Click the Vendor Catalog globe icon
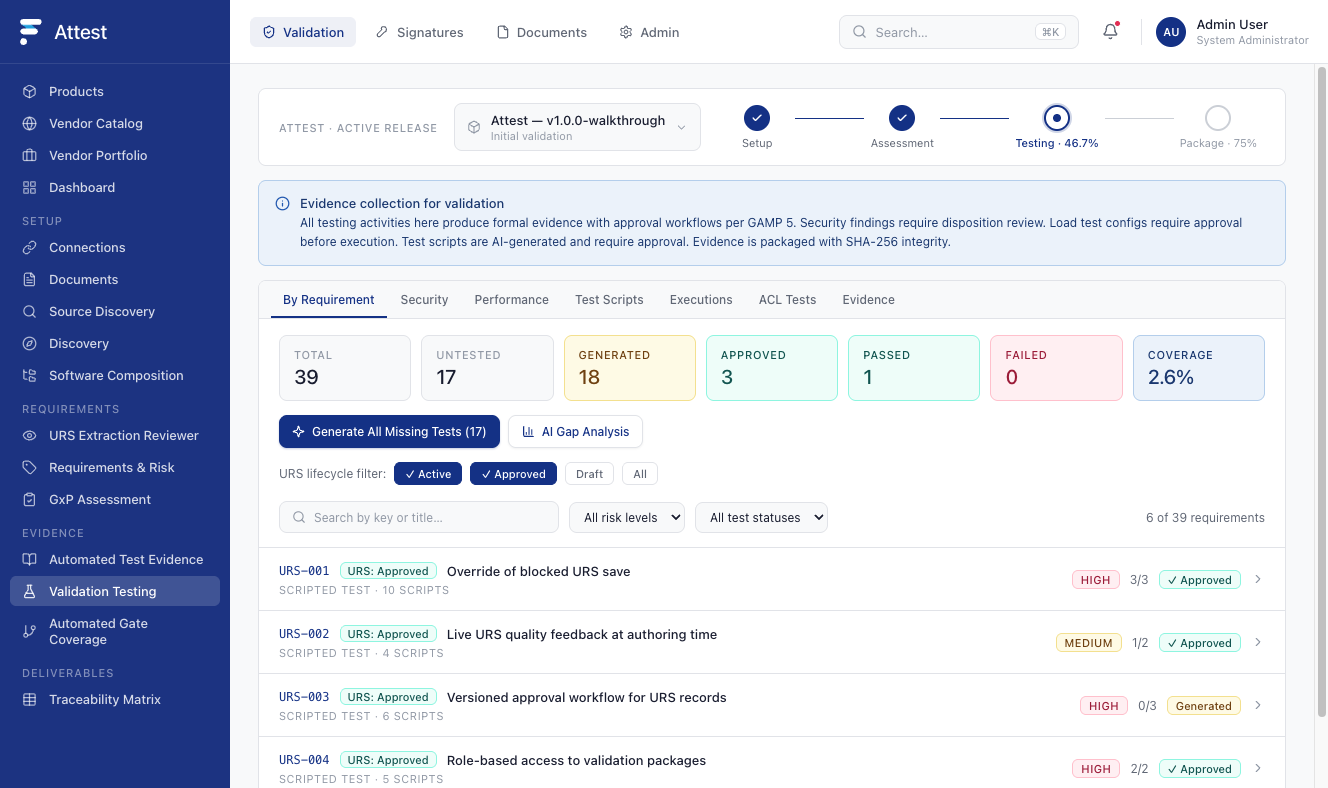The image size is (1328, 788). point(30,123)
